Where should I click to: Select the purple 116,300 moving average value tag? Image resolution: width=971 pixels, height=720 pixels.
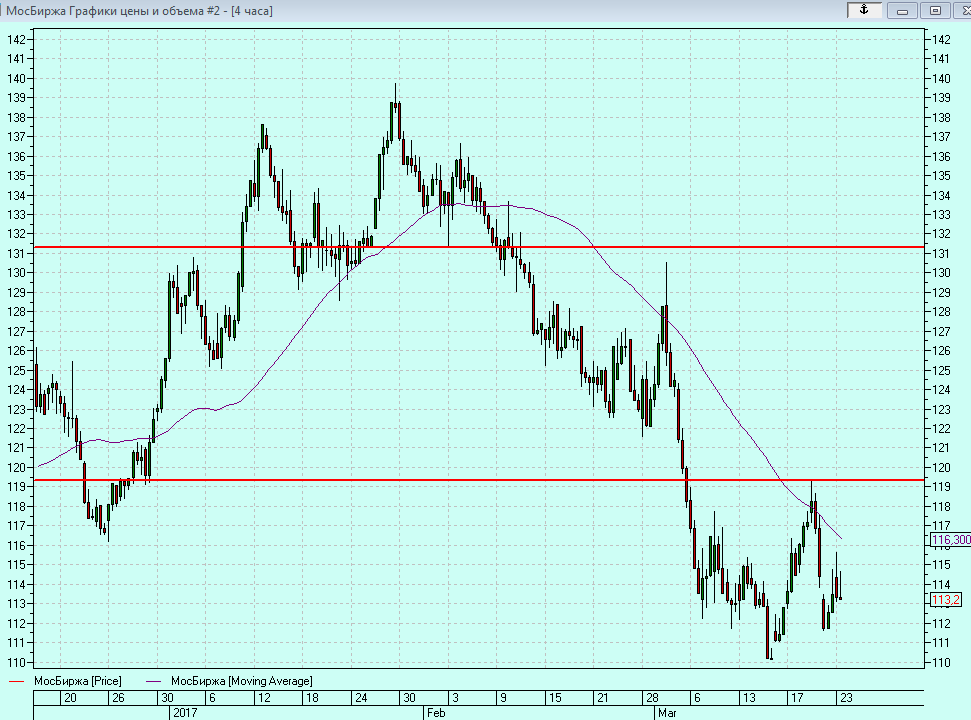(951, 540)
